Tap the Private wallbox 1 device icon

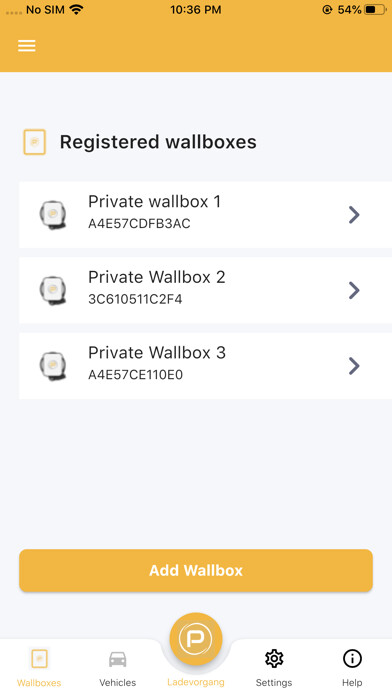coord(53,215)
